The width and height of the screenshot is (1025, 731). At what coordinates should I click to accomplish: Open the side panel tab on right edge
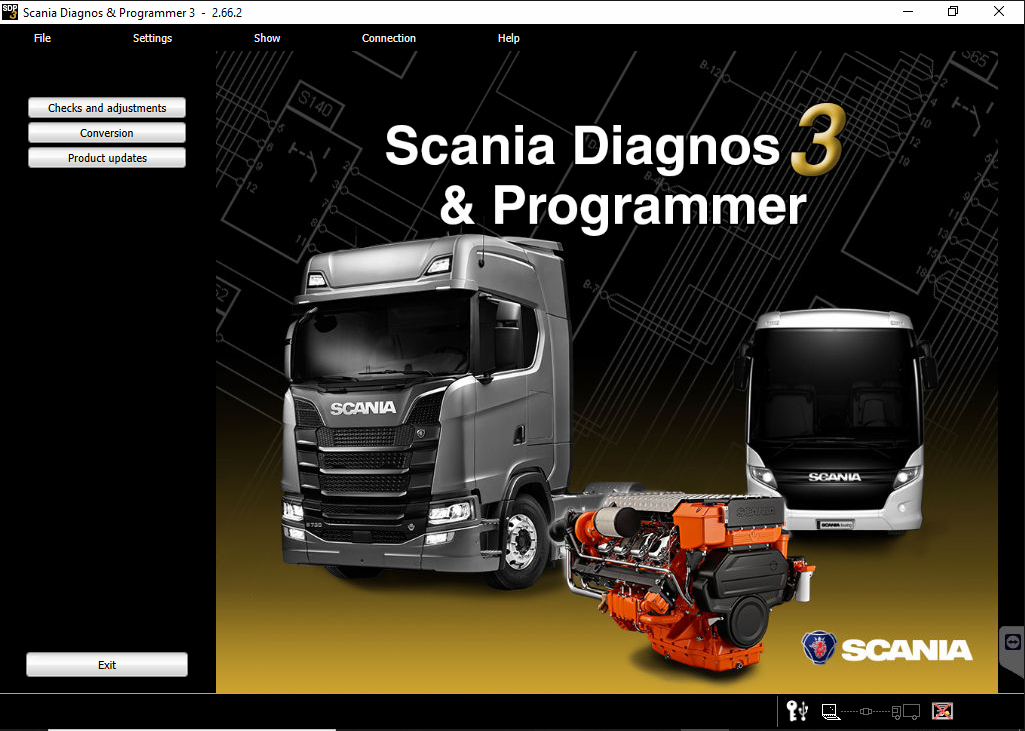click(1012, 641)
